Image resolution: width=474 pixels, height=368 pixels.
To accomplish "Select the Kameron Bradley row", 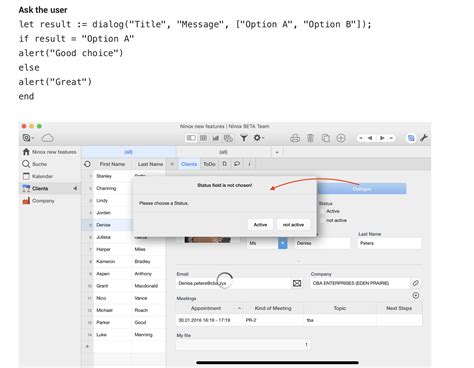I will (x=123, y=262).
